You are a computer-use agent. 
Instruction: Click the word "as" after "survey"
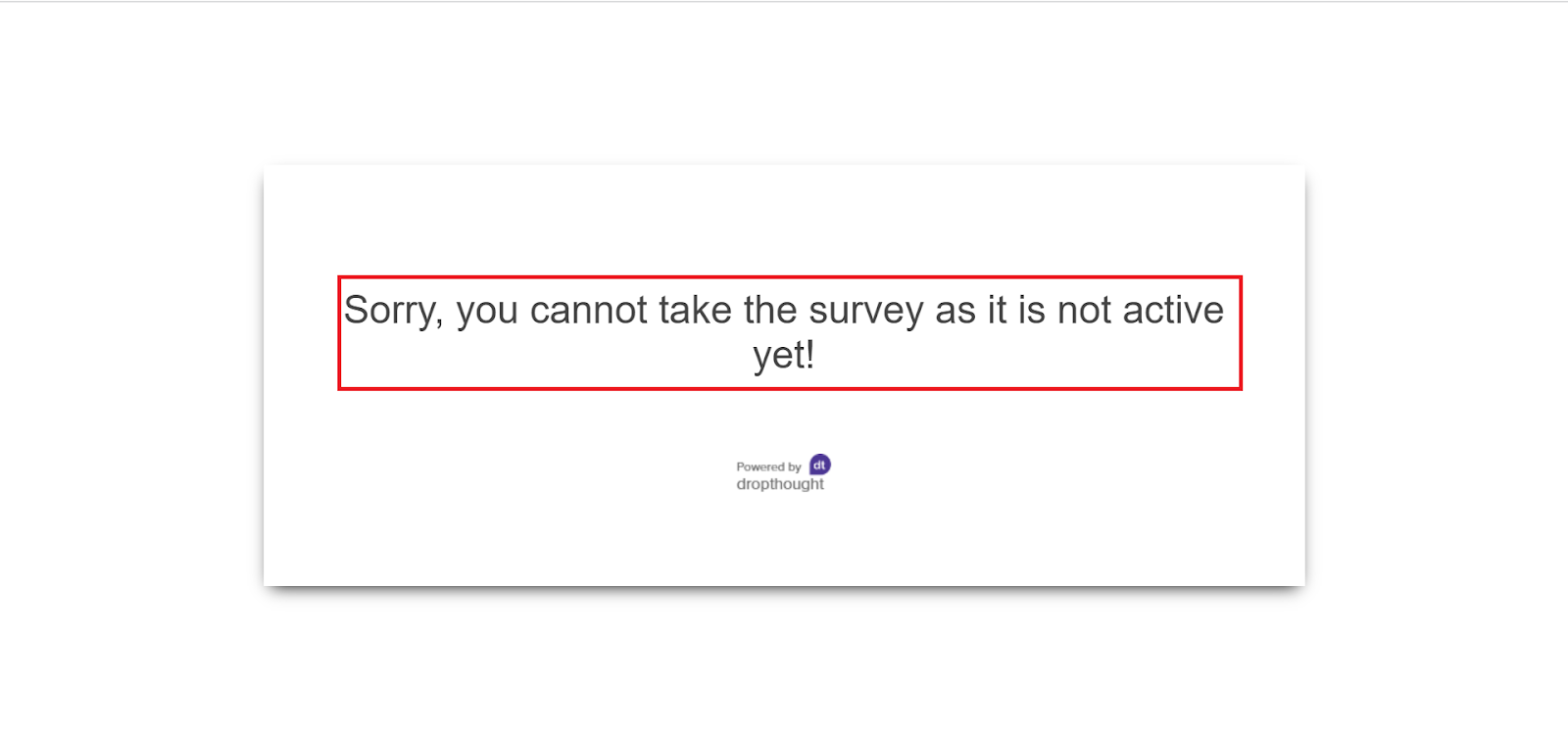955,311
